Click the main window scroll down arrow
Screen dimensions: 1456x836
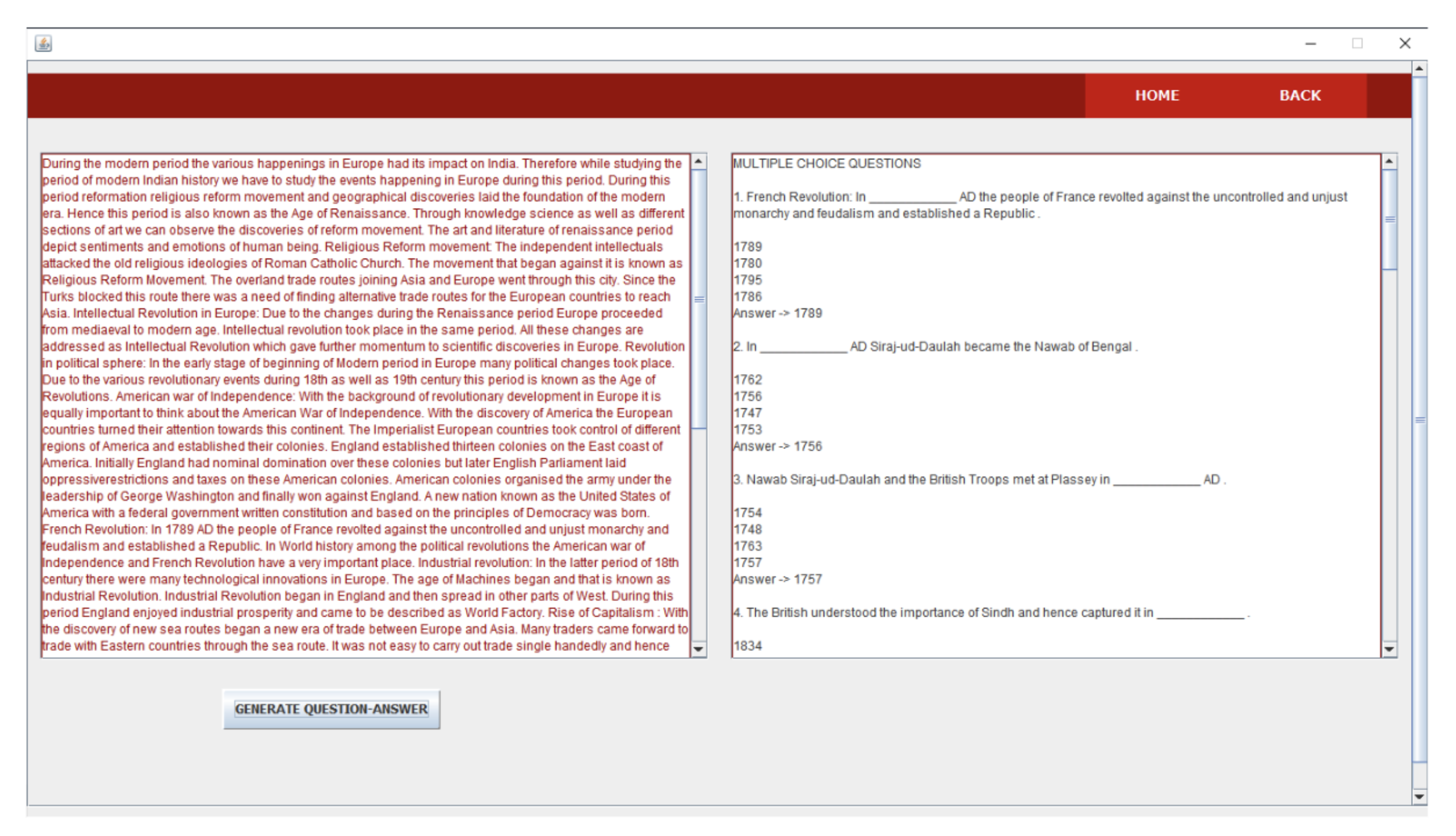pos(1419,796)
